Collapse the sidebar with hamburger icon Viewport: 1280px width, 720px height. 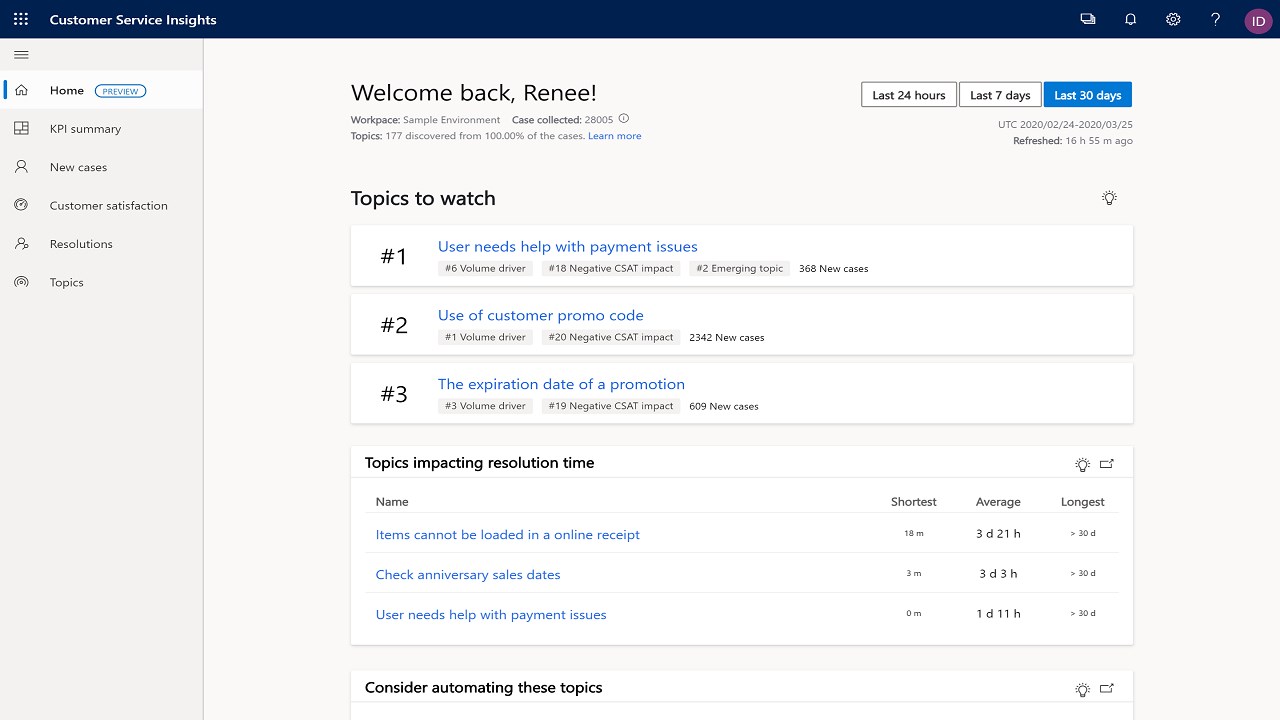[x=21, y=55]
